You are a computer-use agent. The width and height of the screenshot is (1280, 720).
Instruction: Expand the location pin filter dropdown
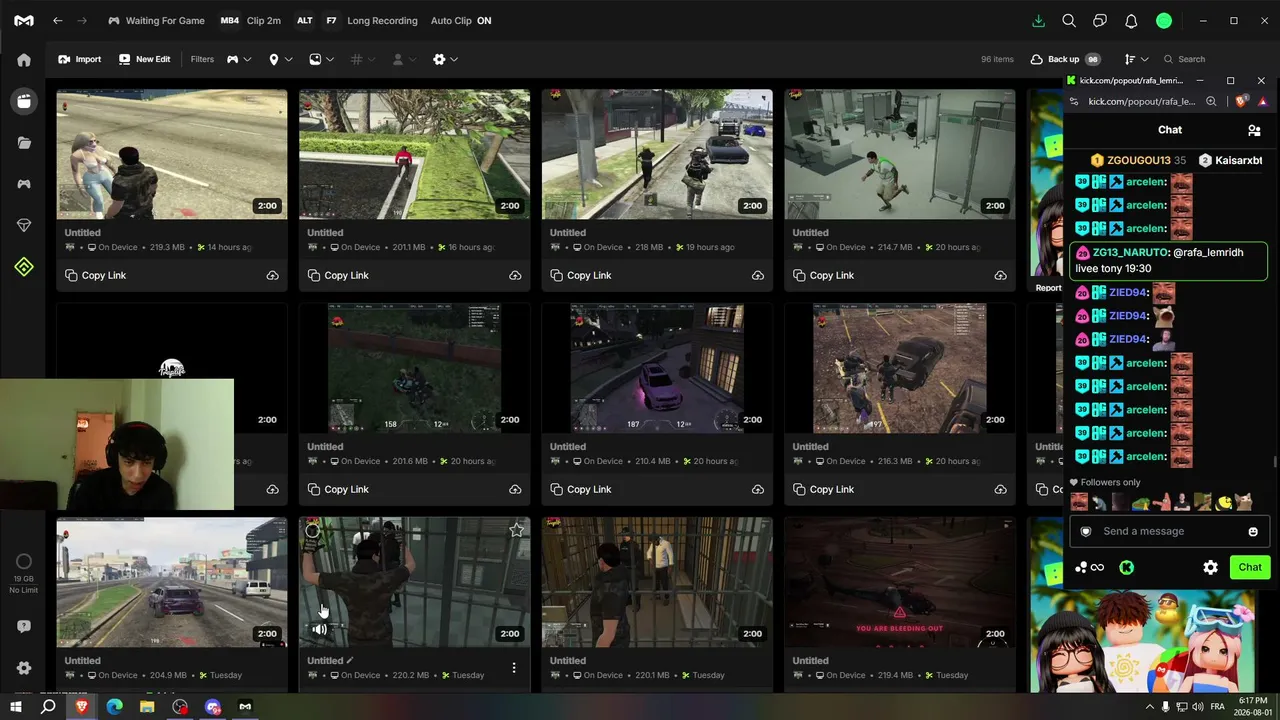pyautogui.click(x=281, y=59)
